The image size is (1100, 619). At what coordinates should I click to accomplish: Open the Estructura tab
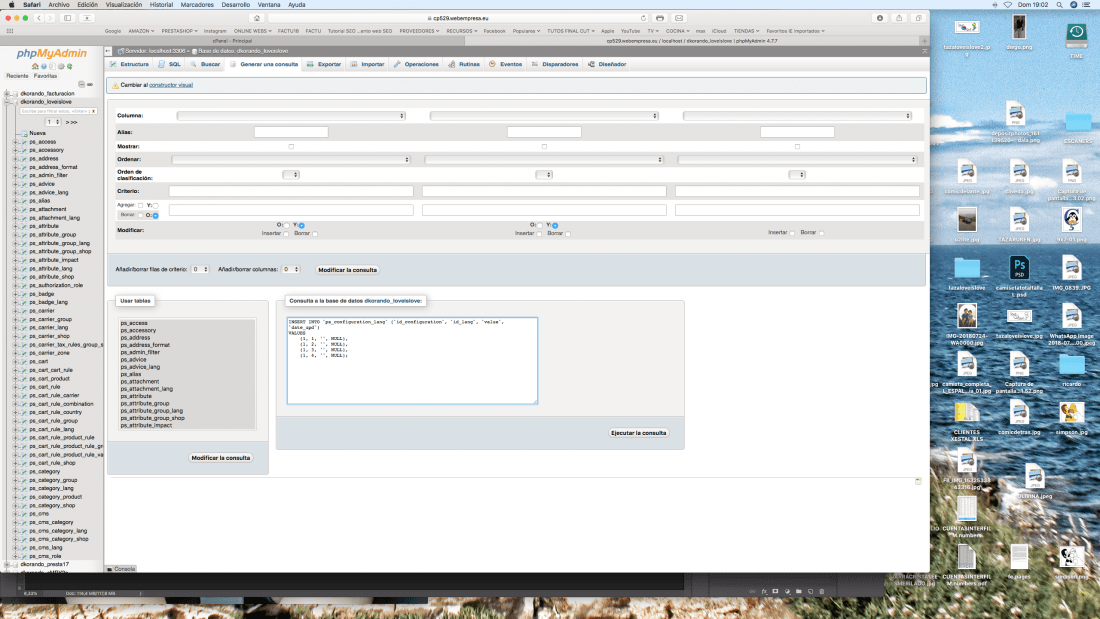[129, 64]
